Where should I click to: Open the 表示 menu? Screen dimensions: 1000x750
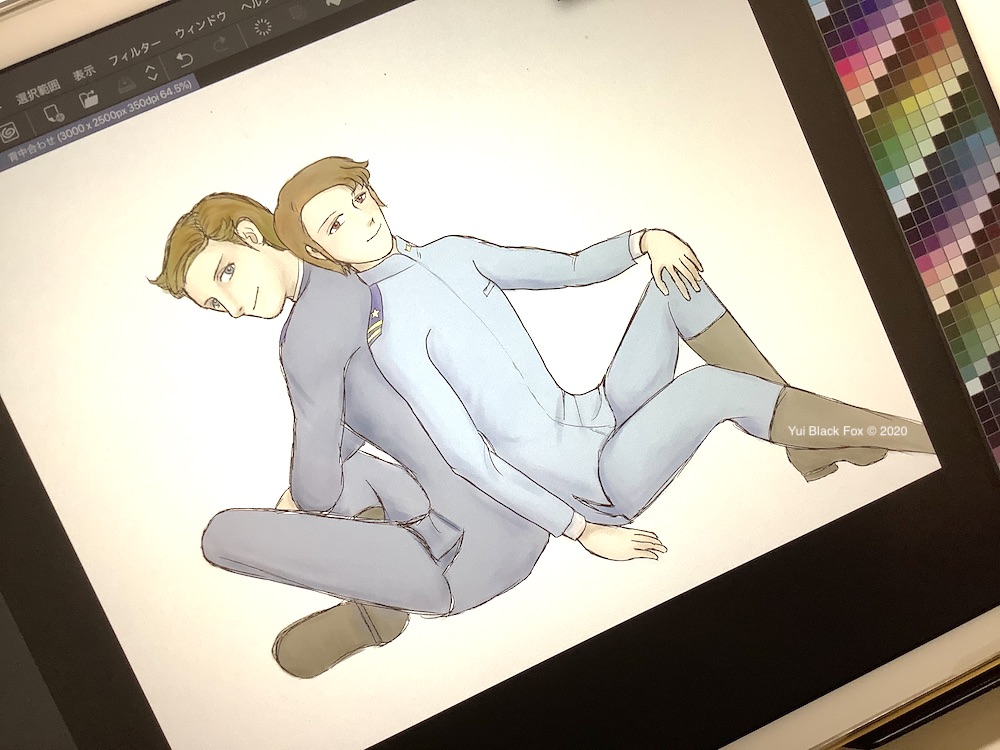[84, 74]
